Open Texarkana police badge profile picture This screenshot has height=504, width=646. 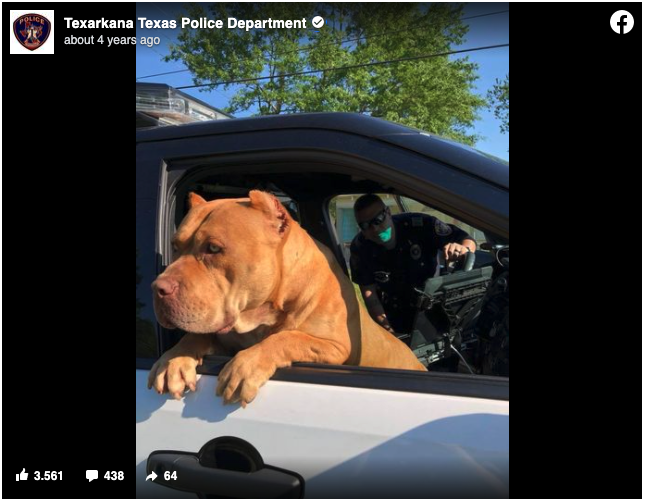pos(32,32)
